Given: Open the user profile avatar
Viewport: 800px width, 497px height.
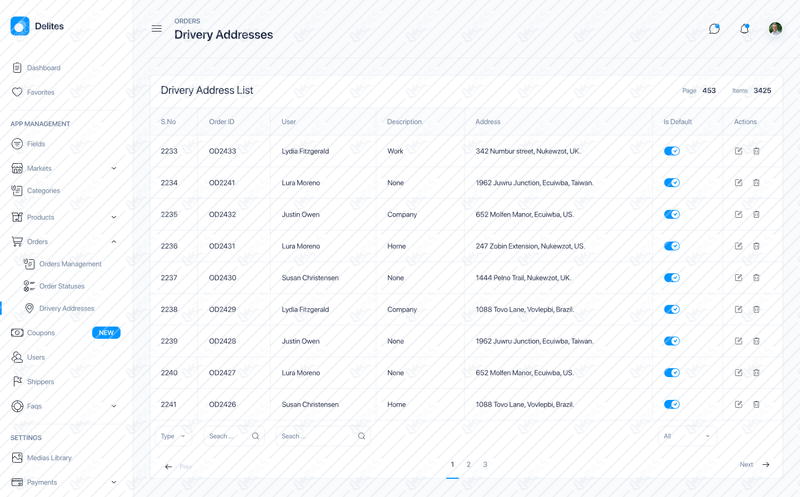Looking at the screenshot, I should (775, 29).
